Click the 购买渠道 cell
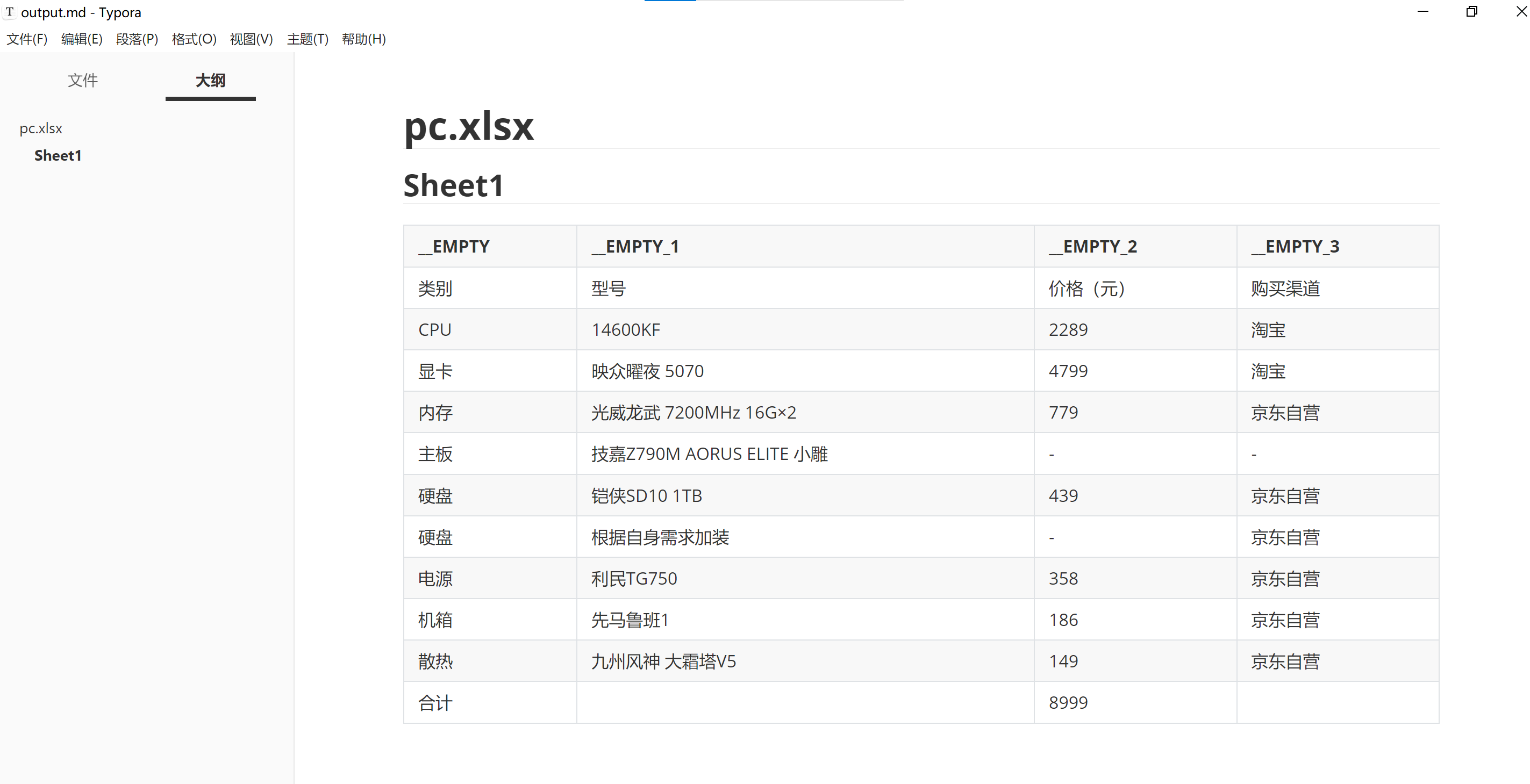The height and width of the screenshot is (784, 1530). [x=1338, y=288]
